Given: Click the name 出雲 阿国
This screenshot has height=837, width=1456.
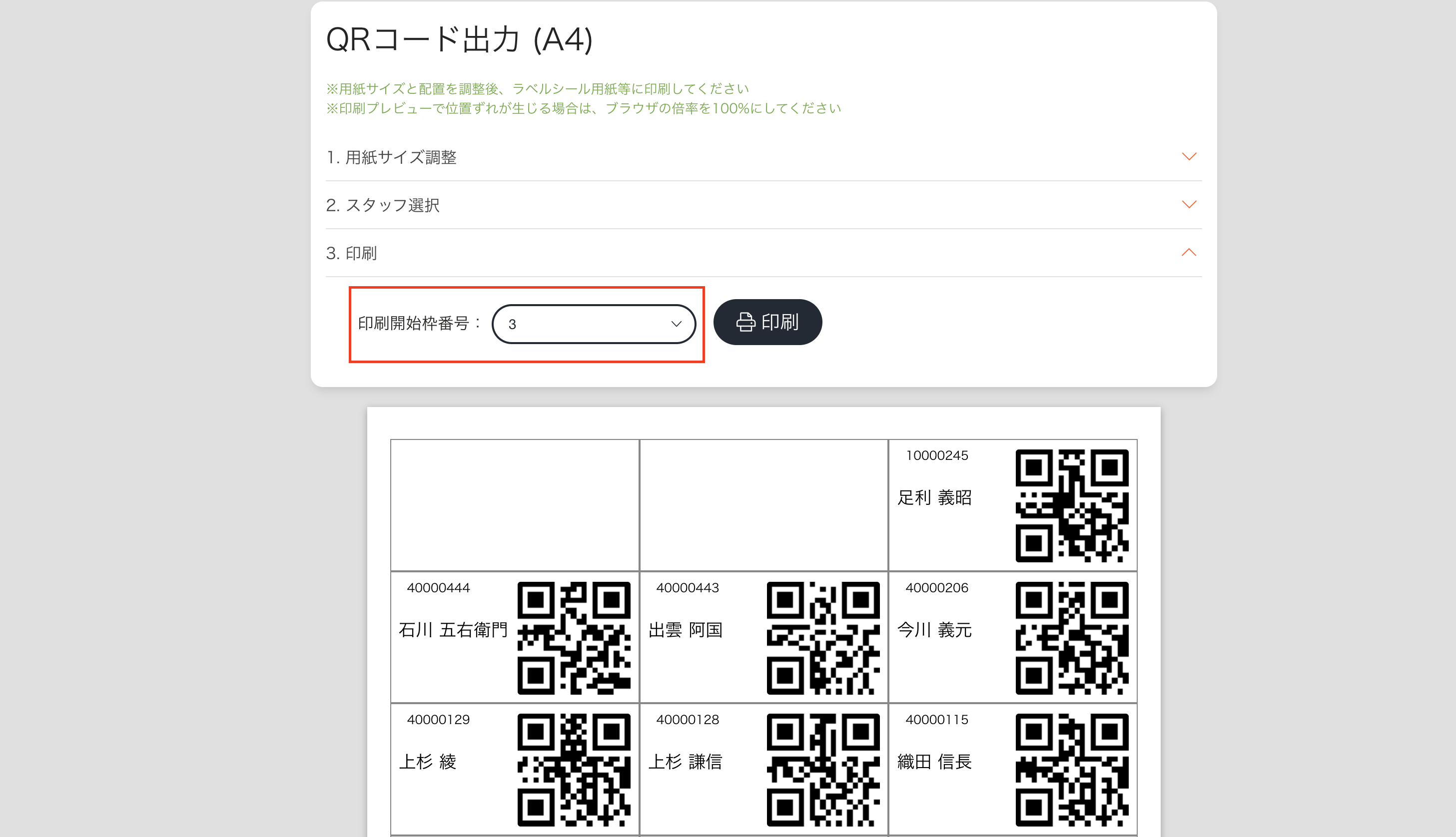Looking at the screenshot, I should [685, 630].
